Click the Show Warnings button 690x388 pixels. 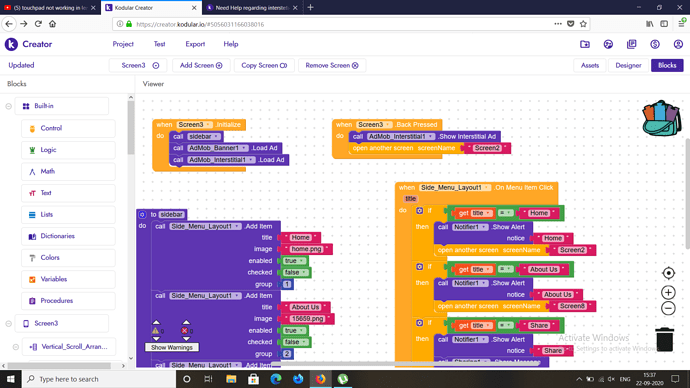point(172,348)
